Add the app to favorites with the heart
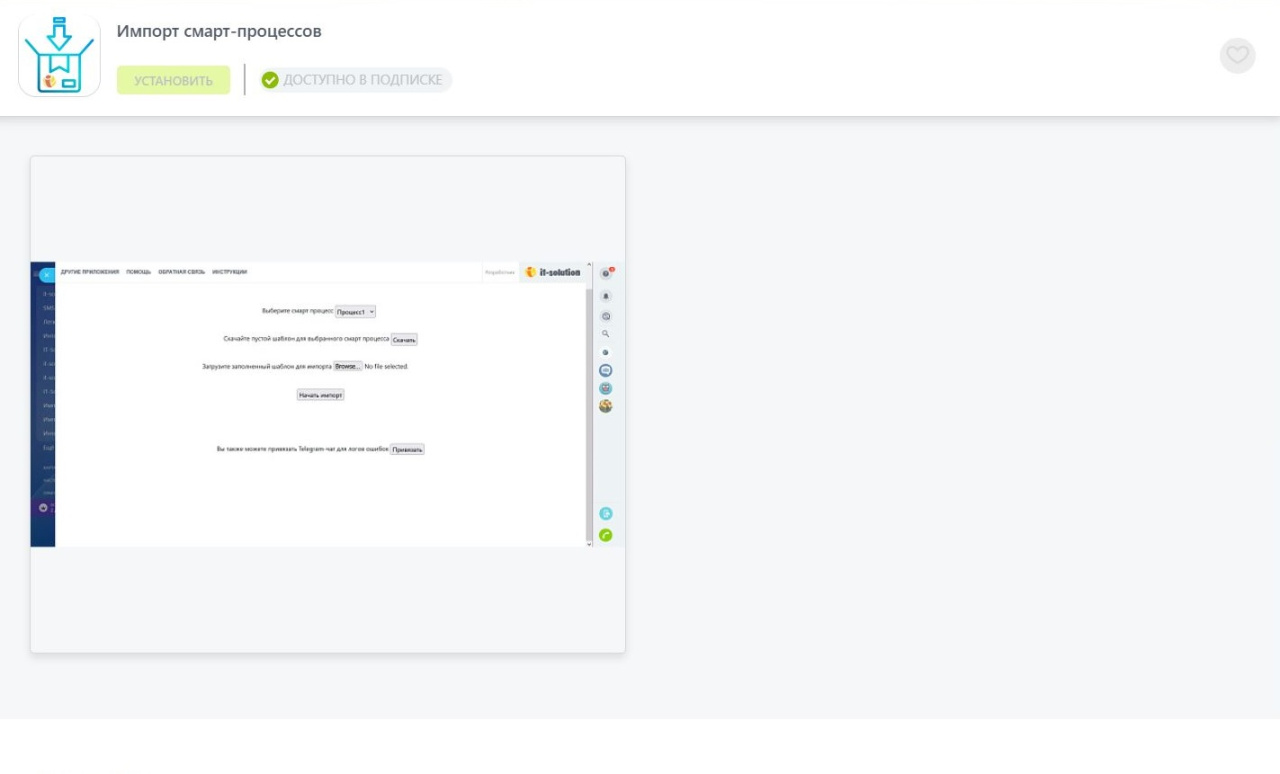The width and height of the screenshot is (1280, 774). [x=1237, y=55]
